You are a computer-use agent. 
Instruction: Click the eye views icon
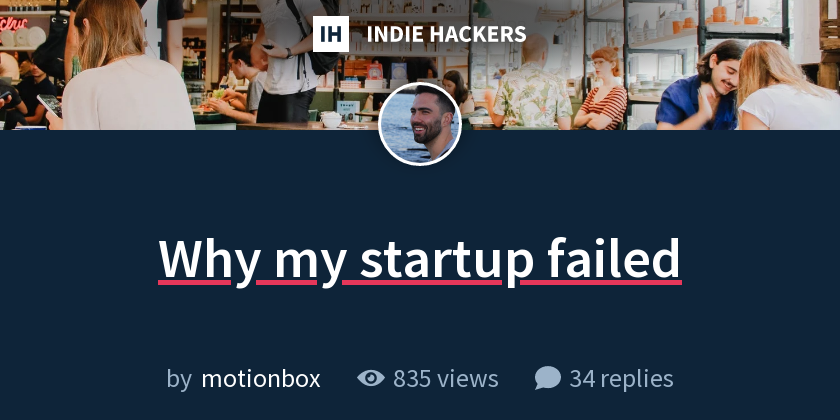click(371, 378)
